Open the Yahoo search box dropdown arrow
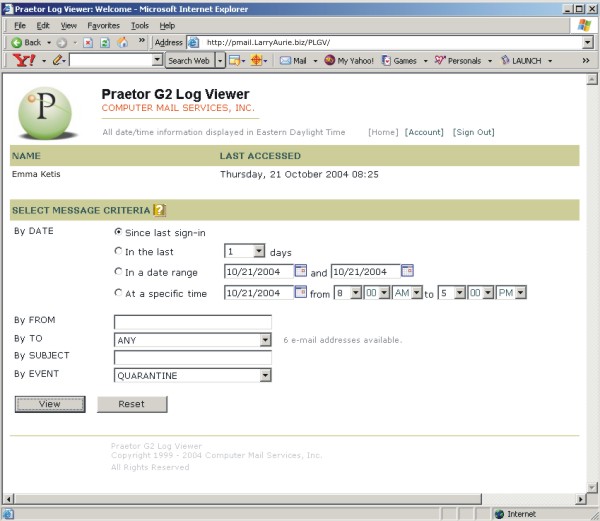 click(157, 60)
